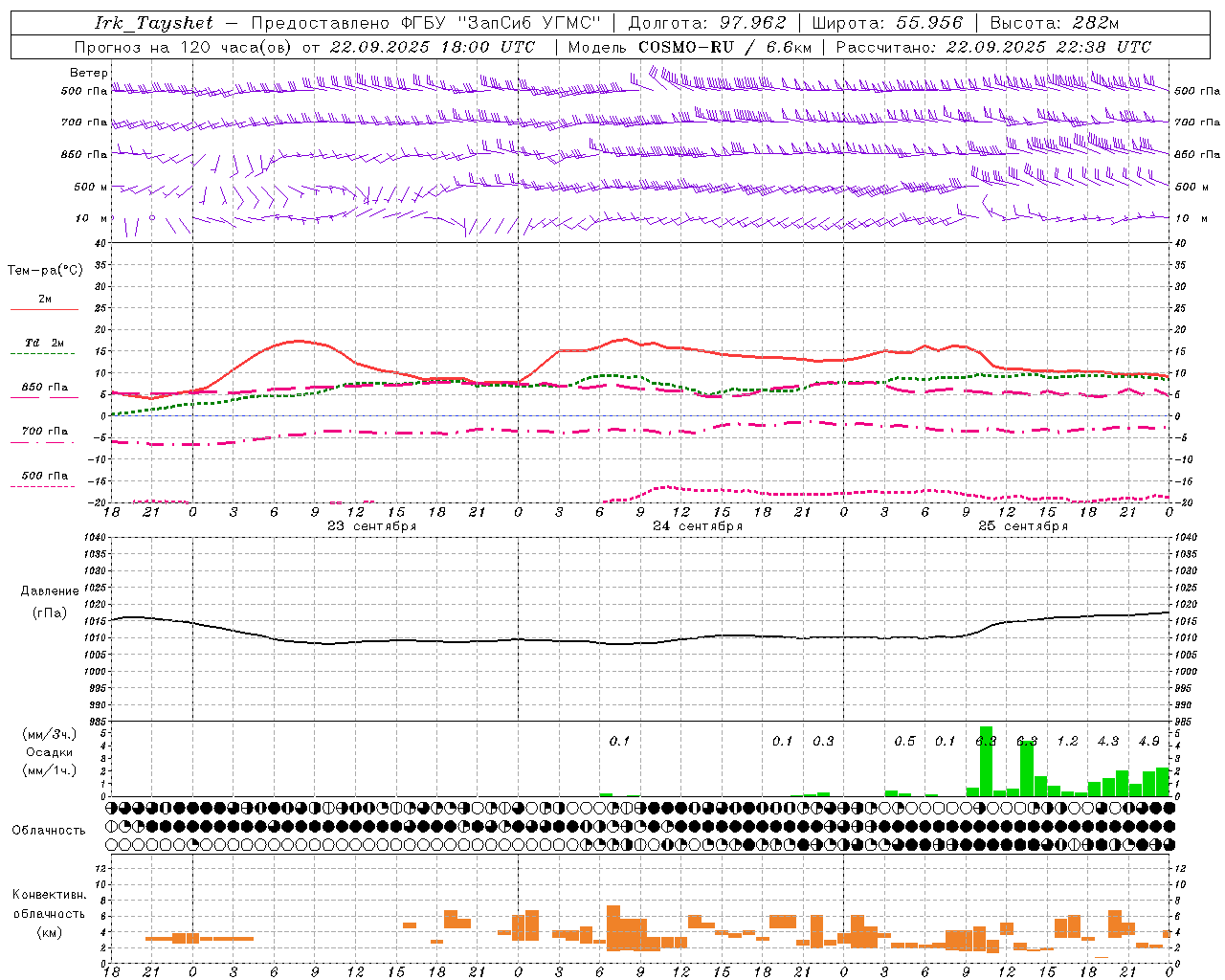Image resolution: width=1225 pixels, height=980 pixels.
Task: Select the forecast start "22.09.2025 18:00 UTC"
Action: [x=433, y=47]
